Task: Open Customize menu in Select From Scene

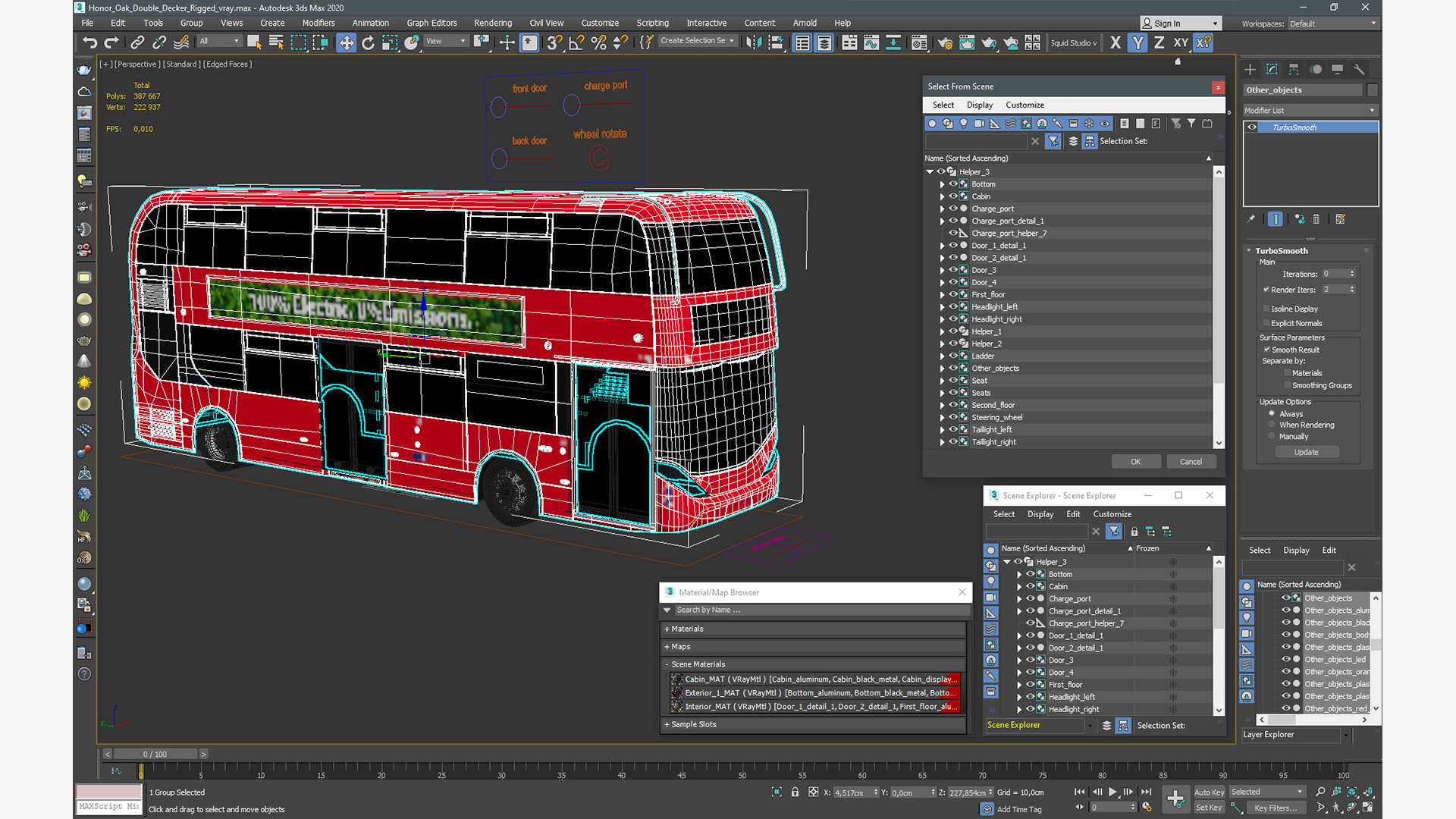Action: (x=1025, y=105)
